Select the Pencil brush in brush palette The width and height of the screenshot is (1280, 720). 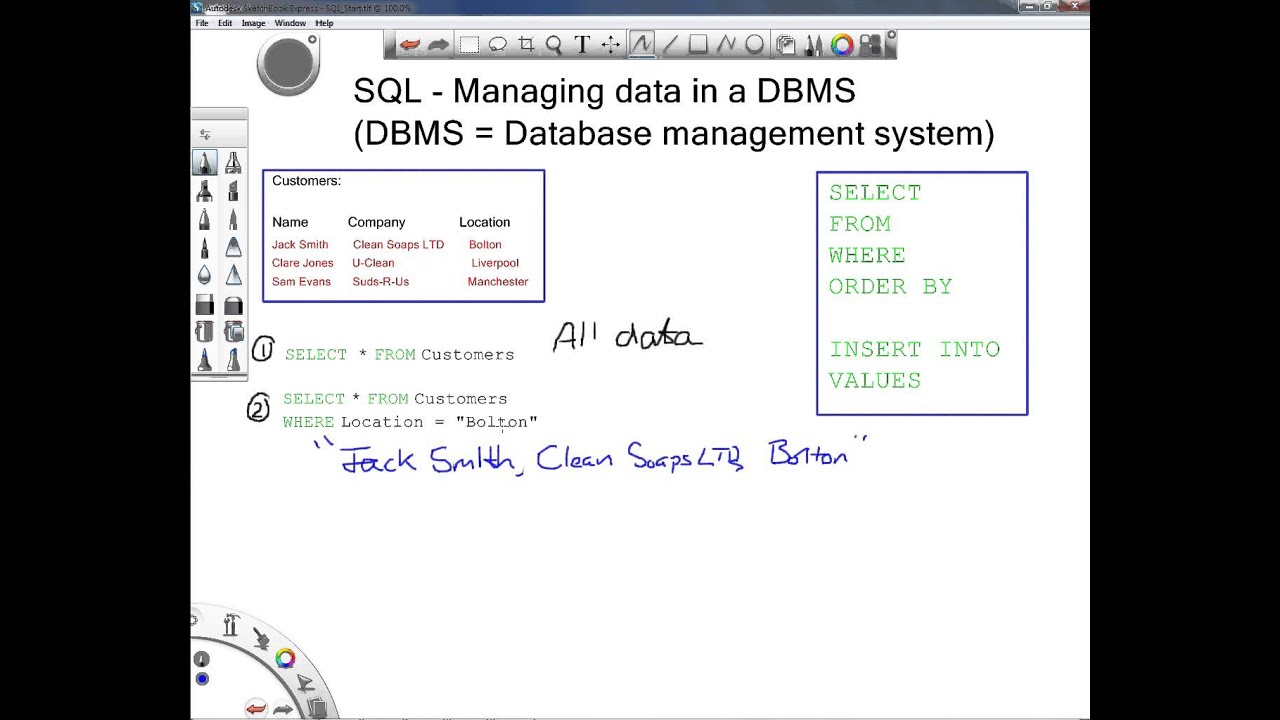pos(204,161)
